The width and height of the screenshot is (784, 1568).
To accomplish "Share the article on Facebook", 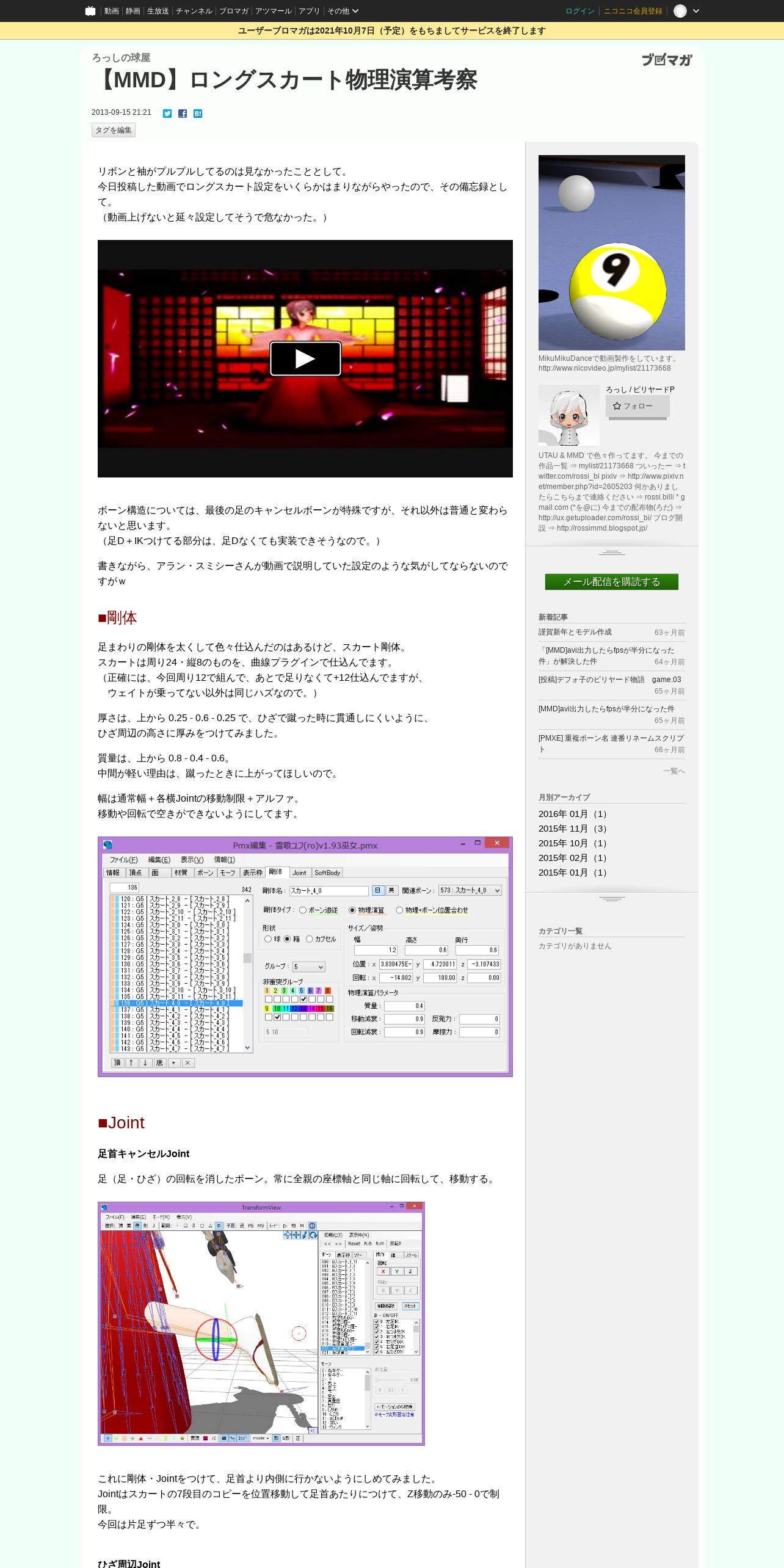I will (183, 114).
